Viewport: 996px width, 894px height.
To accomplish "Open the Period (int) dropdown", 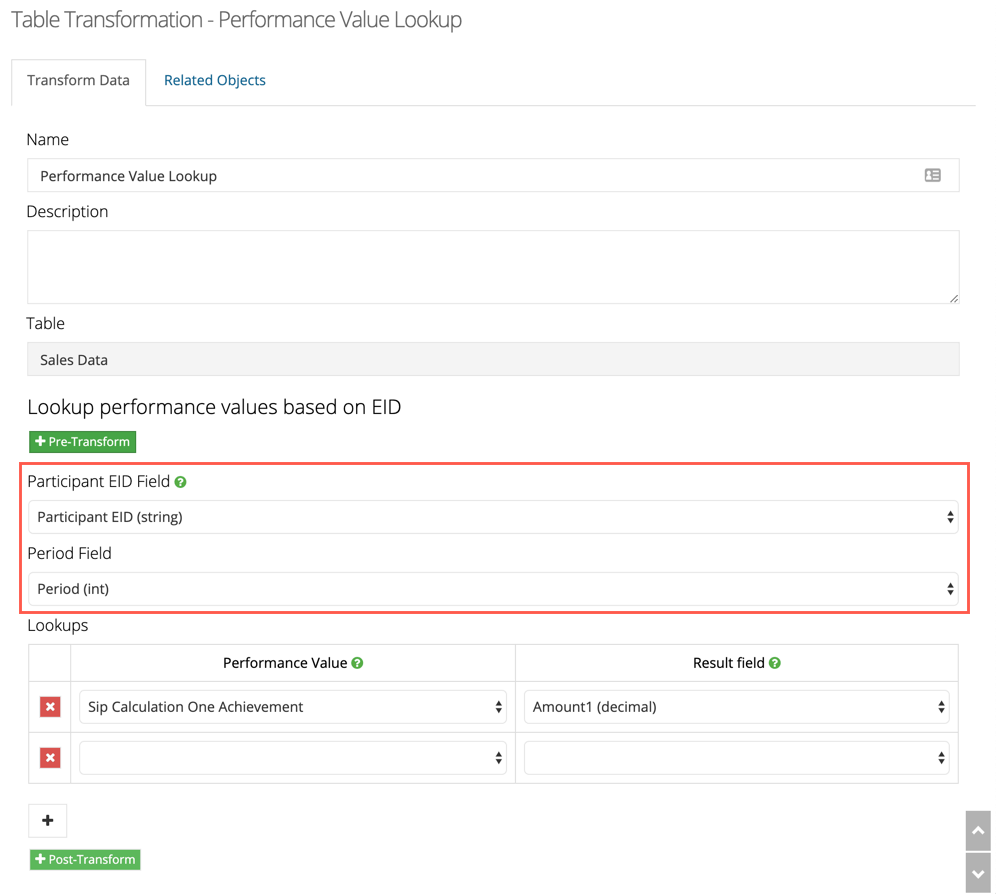I will click(x=493, y=589).
